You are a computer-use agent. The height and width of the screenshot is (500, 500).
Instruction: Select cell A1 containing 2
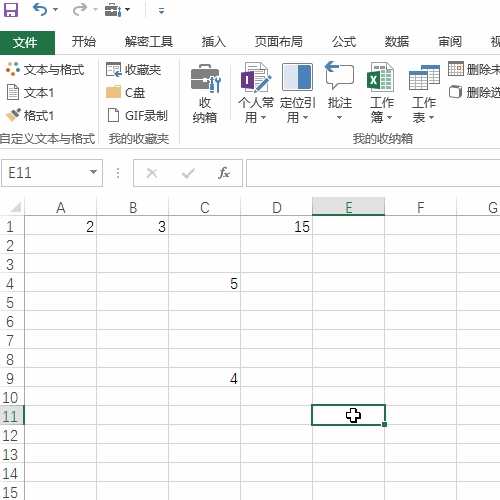click(61, 226)
